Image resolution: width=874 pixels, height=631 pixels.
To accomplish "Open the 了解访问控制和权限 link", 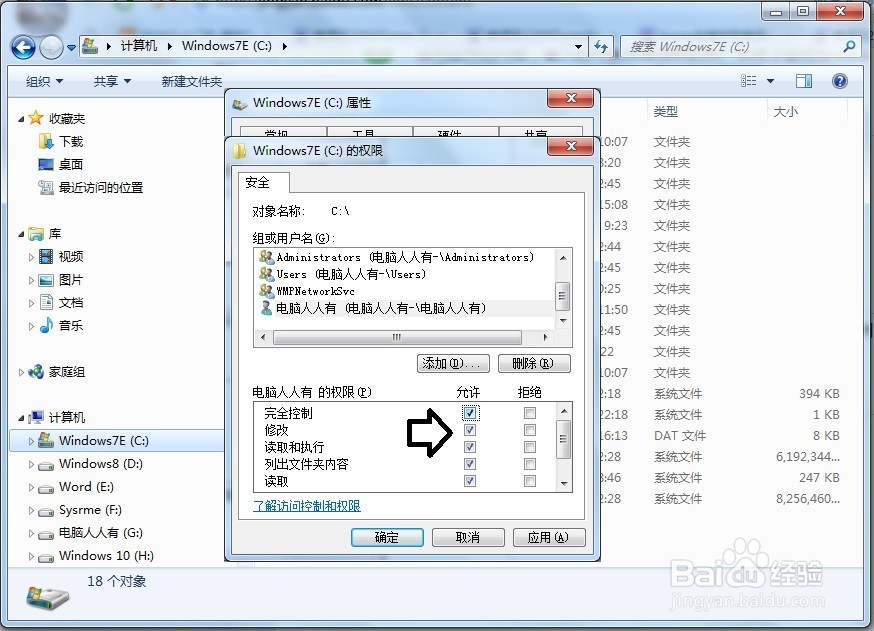I will point(307,506).
